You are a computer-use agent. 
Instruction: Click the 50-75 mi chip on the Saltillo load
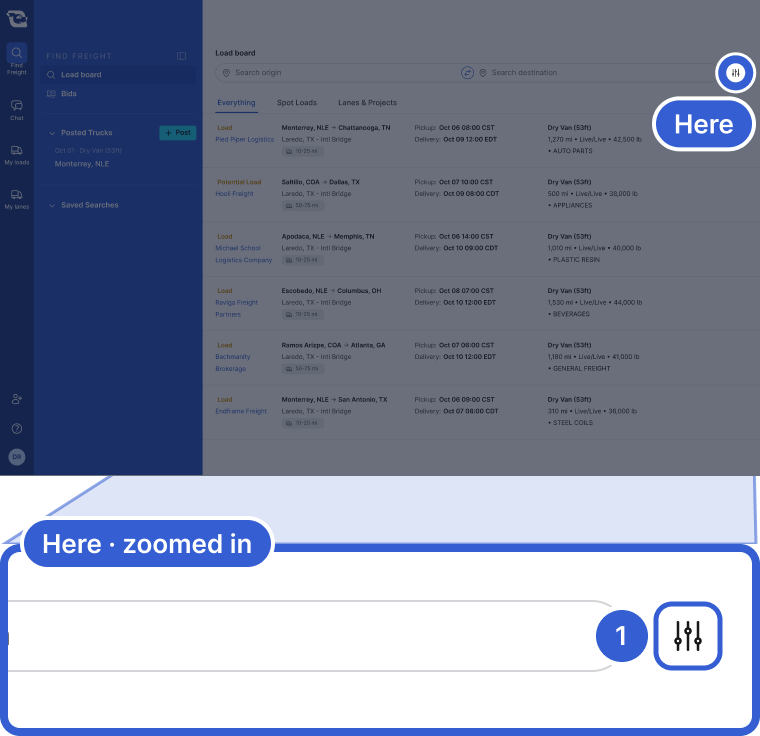click(x=302, y=206)
